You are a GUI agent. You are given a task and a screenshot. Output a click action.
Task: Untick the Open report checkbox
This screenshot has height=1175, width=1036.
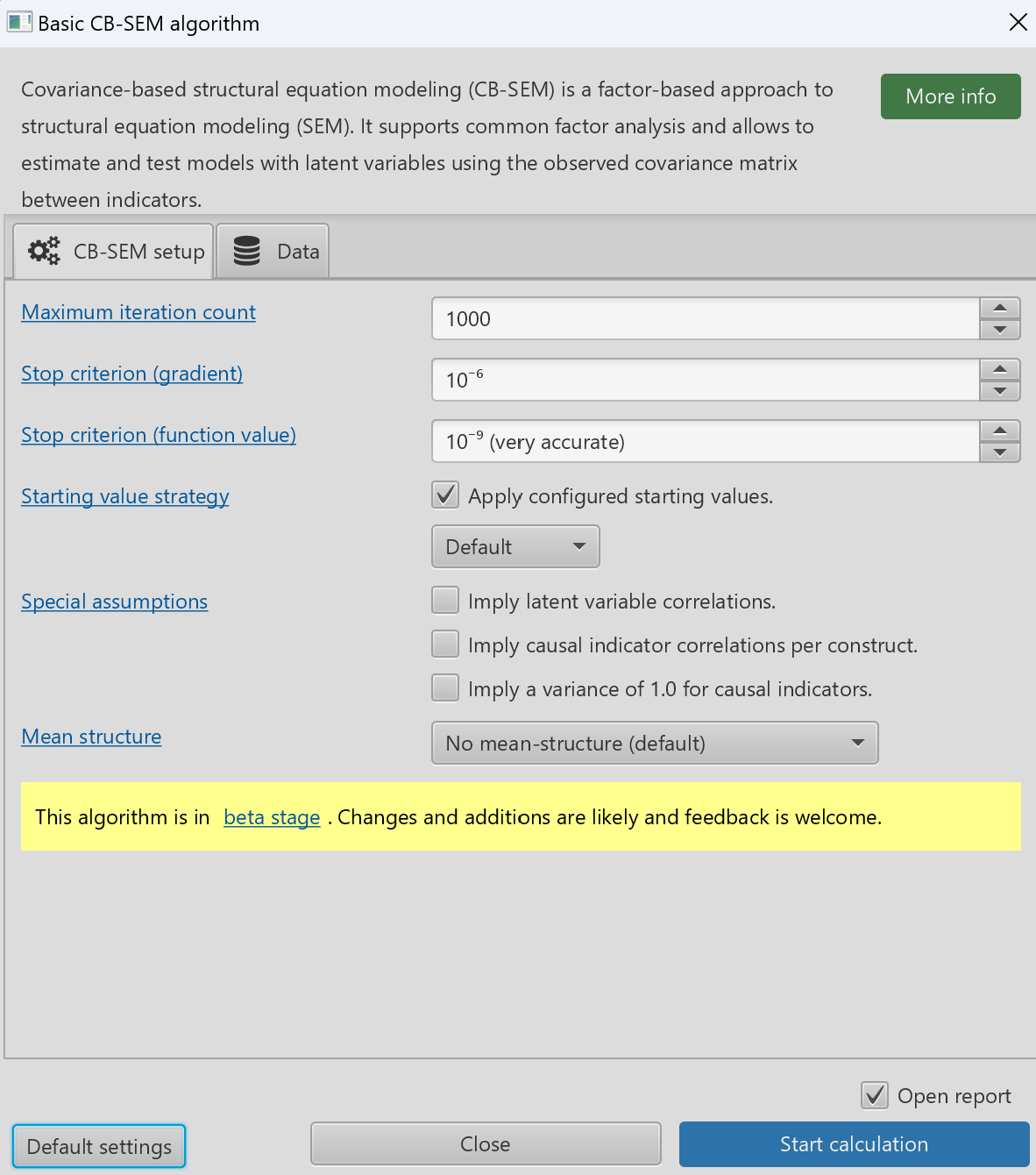(x=875, y=1095)
